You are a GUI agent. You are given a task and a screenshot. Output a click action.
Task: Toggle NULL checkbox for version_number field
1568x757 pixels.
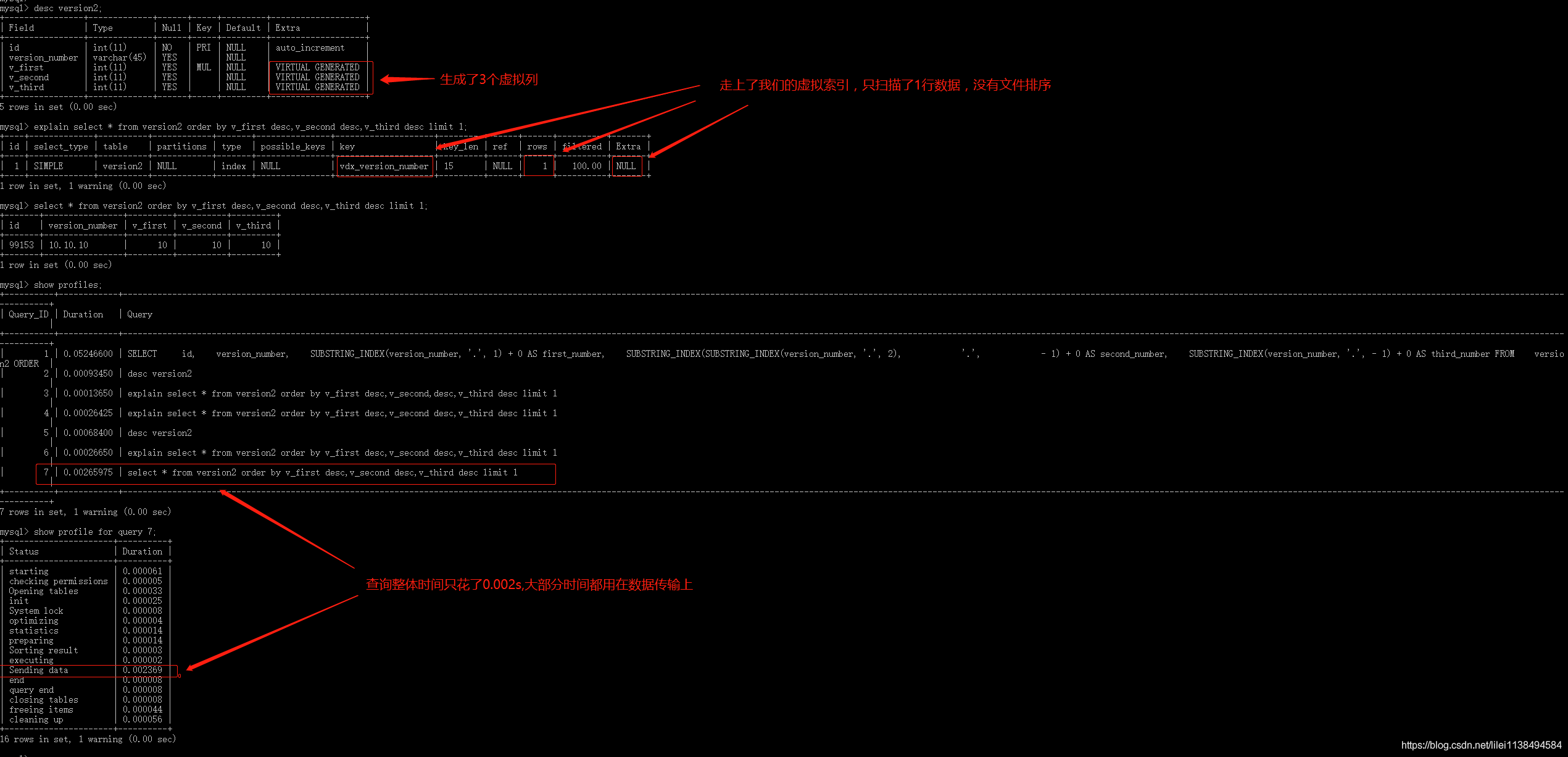point(163,60)
